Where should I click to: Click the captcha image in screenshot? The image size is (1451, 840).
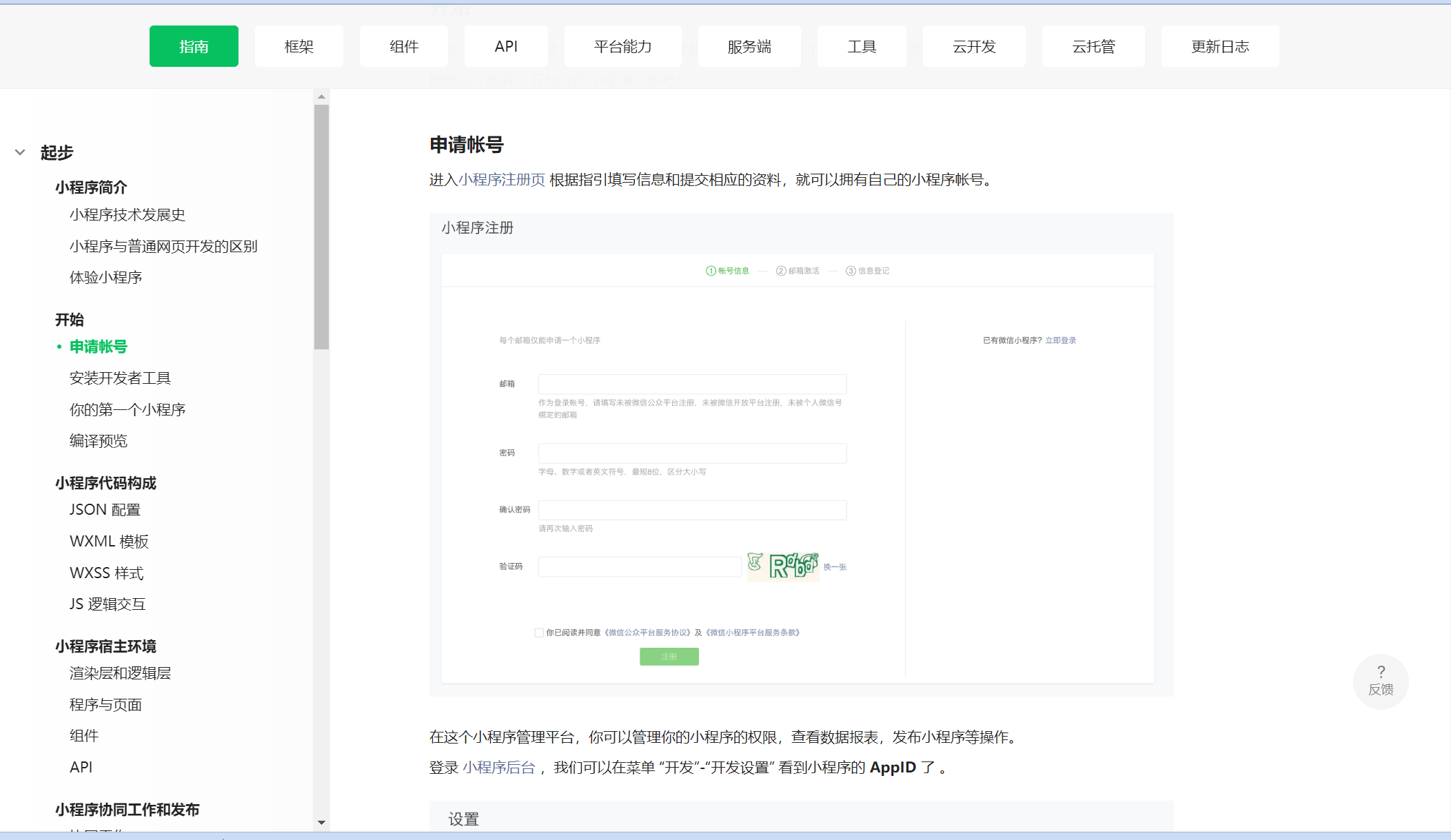click(783, 566)
